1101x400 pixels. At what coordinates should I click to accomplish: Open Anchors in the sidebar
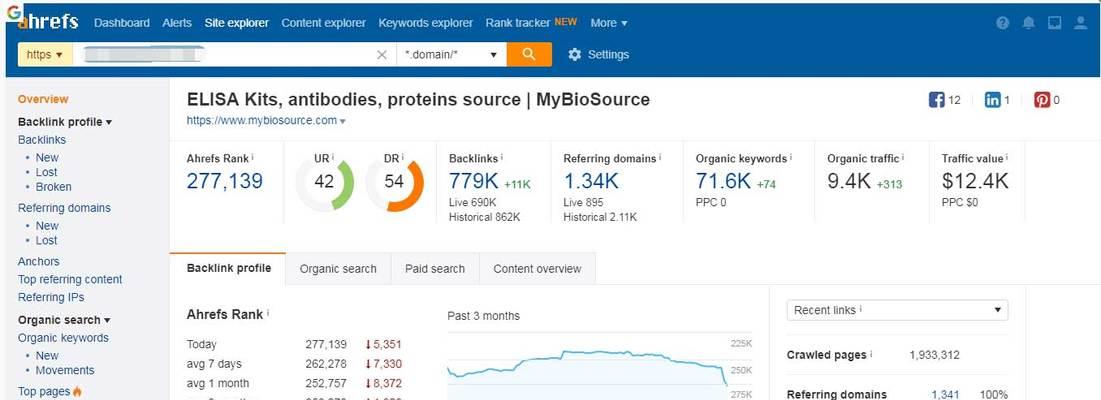pyautogui.click(x=39, y=261)
